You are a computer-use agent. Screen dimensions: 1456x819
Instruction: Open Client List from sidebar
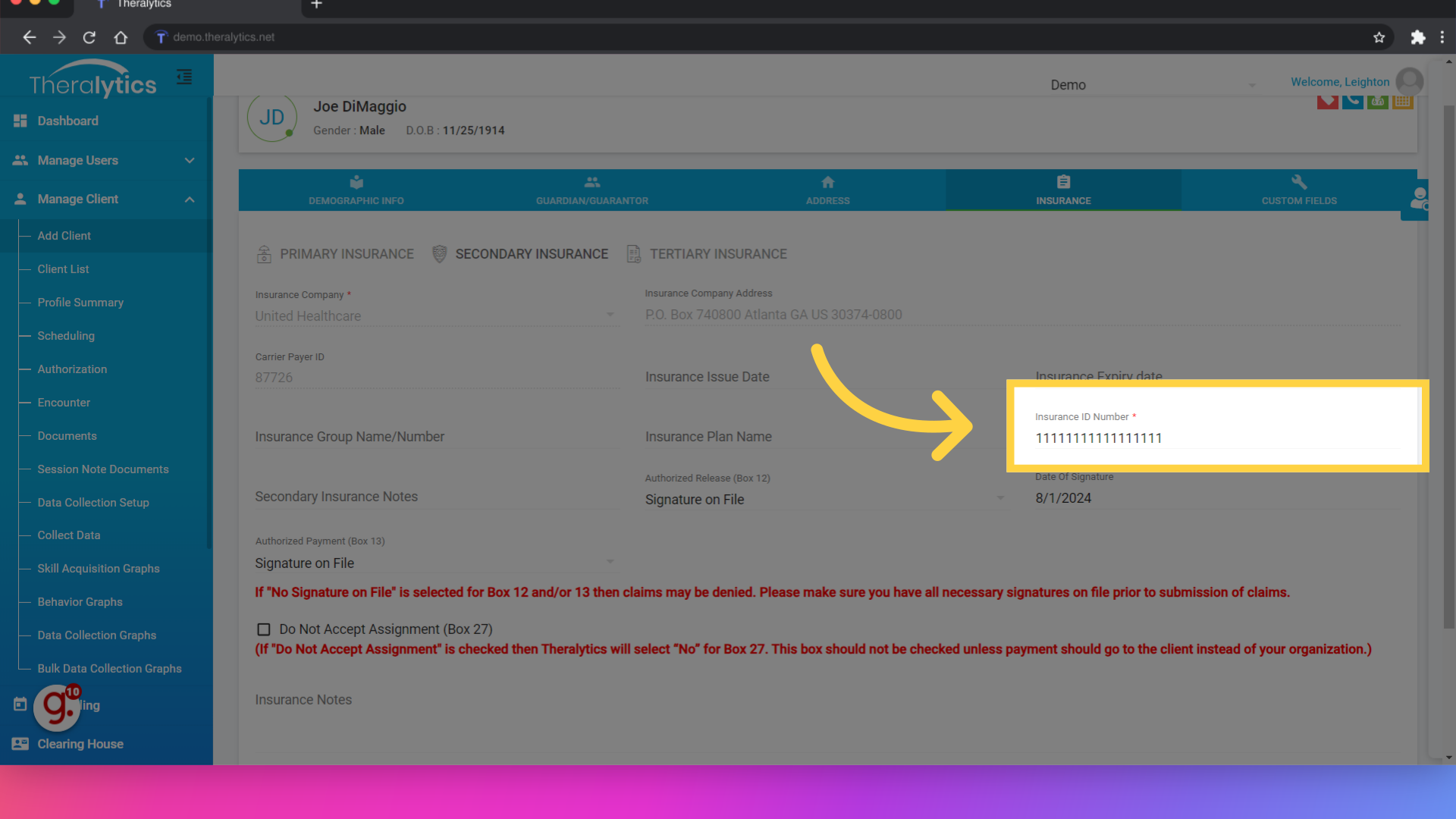click(x=62, y=269)
